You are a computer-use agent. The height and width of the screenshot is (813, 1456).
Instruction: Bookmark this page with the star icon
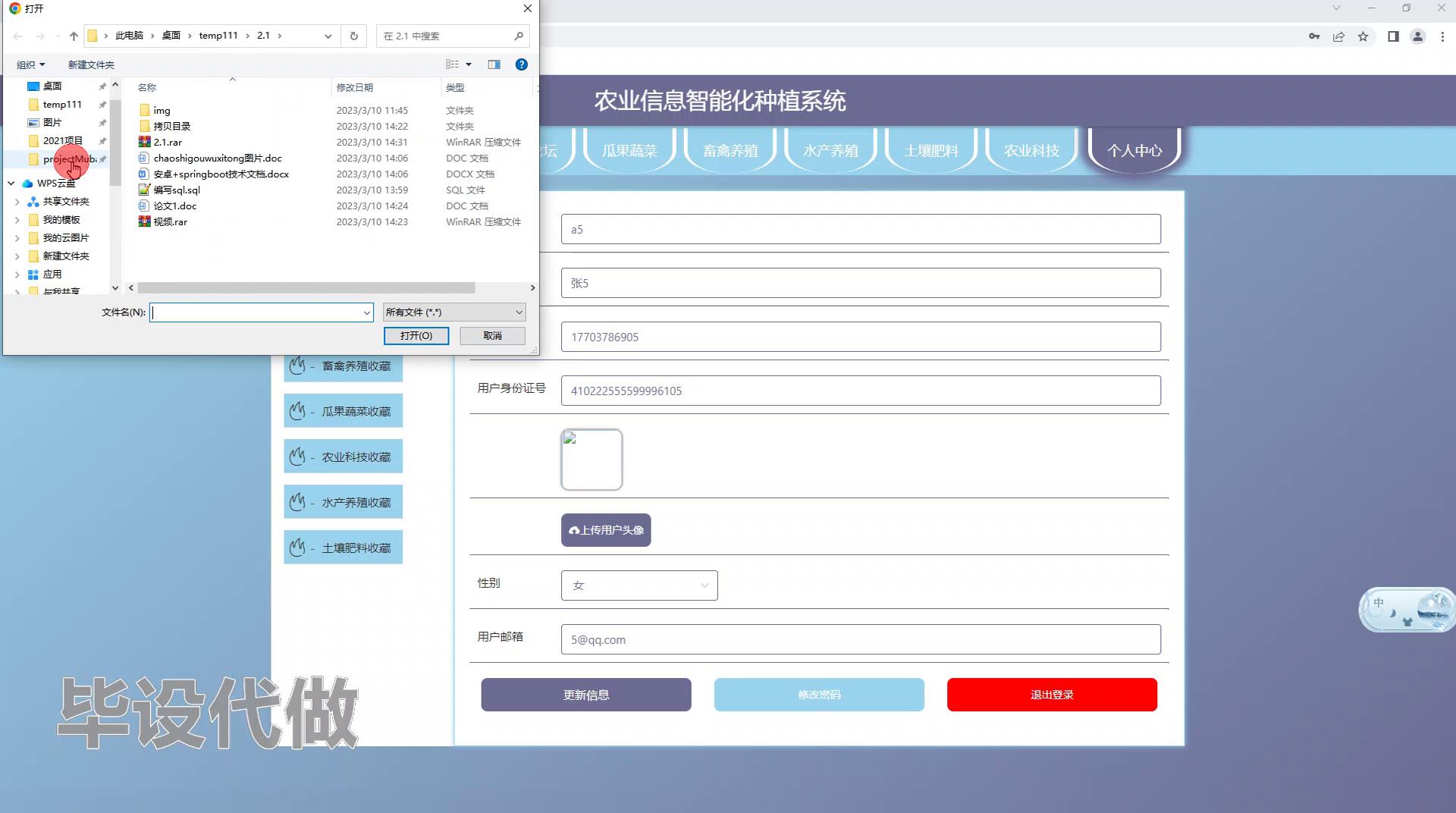[x=1363, y=36]
